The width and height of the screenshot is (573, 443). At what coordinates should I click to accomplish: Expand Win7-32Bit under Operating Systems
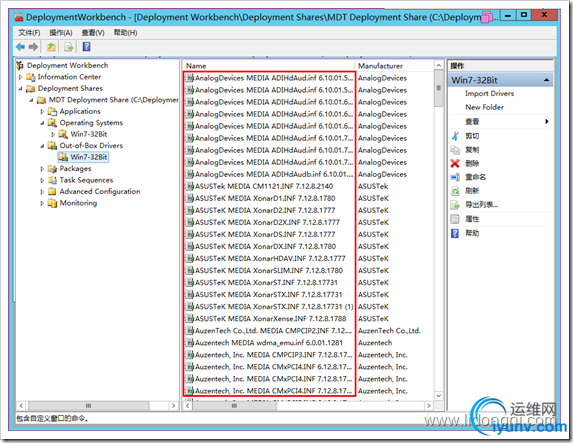pyautogui.click(x=53, y=134)
